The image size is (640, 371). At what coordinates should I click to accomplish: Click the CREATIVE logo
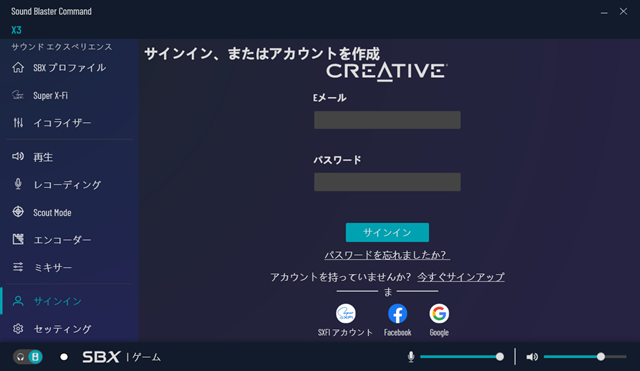[x=386, y=72]
